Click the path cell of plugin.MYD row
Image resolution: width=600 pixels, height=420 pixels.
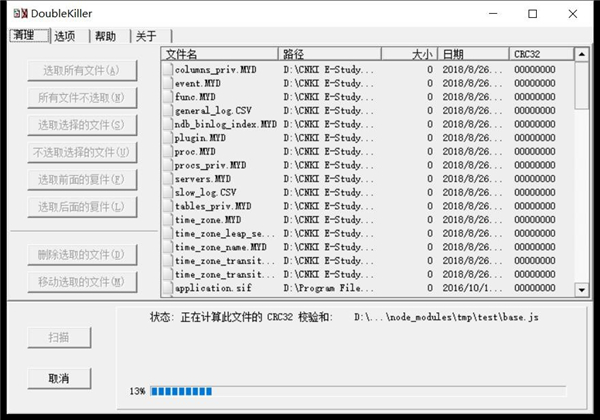click(328, 138)
